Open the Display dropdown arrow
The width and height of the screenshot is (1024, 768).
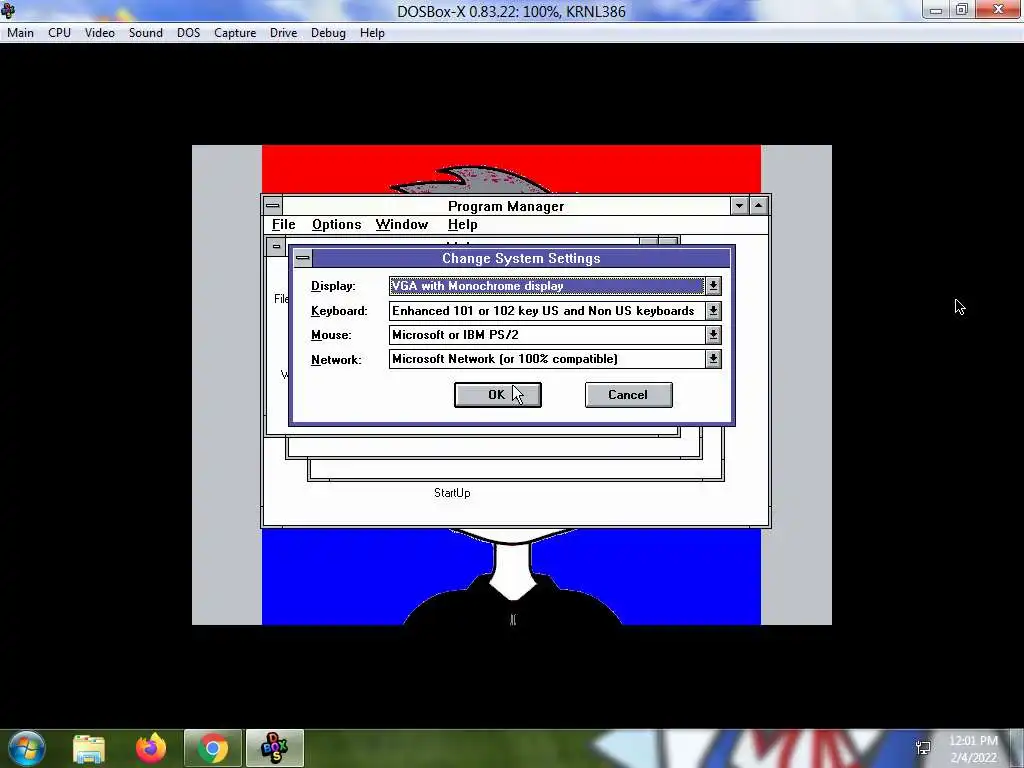[713, 286]
